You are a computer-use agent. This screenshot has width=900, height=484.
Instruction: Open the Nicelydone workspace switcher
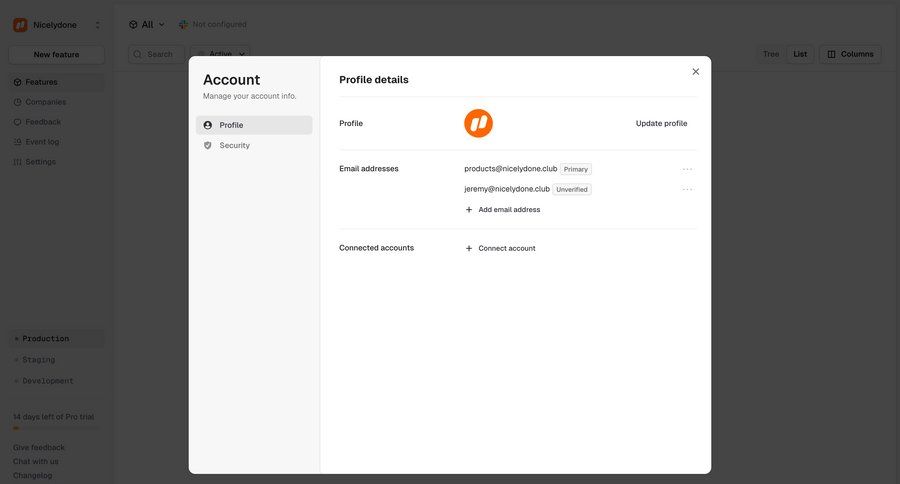tap(57, 25)
